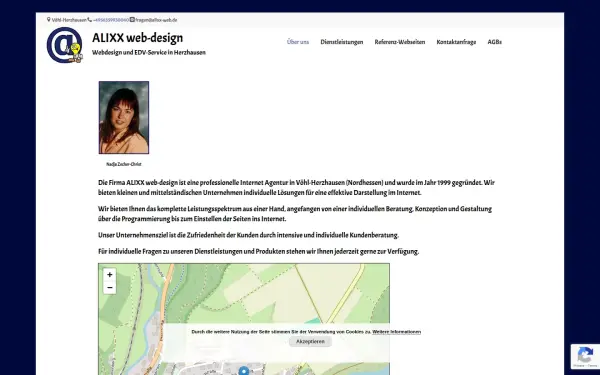
Task: Click the sentence starting Für individuelle Fragen
Action: [x=259, y=251]
